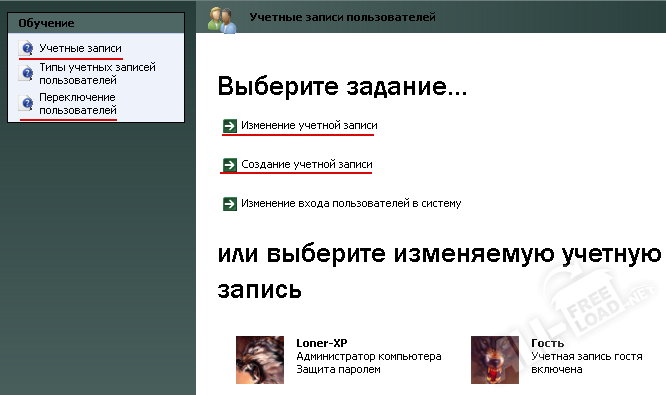Image resolution: width=666 pixels, height=395 pixels.
Task: Click the user accounts icon in the header
Action: tap(222, 20)
